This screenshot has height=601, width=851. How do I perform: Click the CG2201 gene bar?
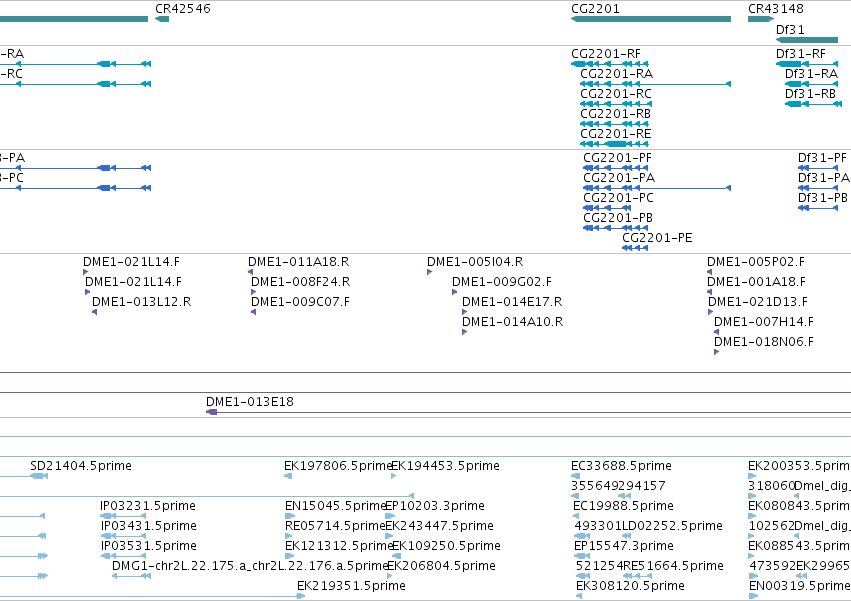click(651, 19)
